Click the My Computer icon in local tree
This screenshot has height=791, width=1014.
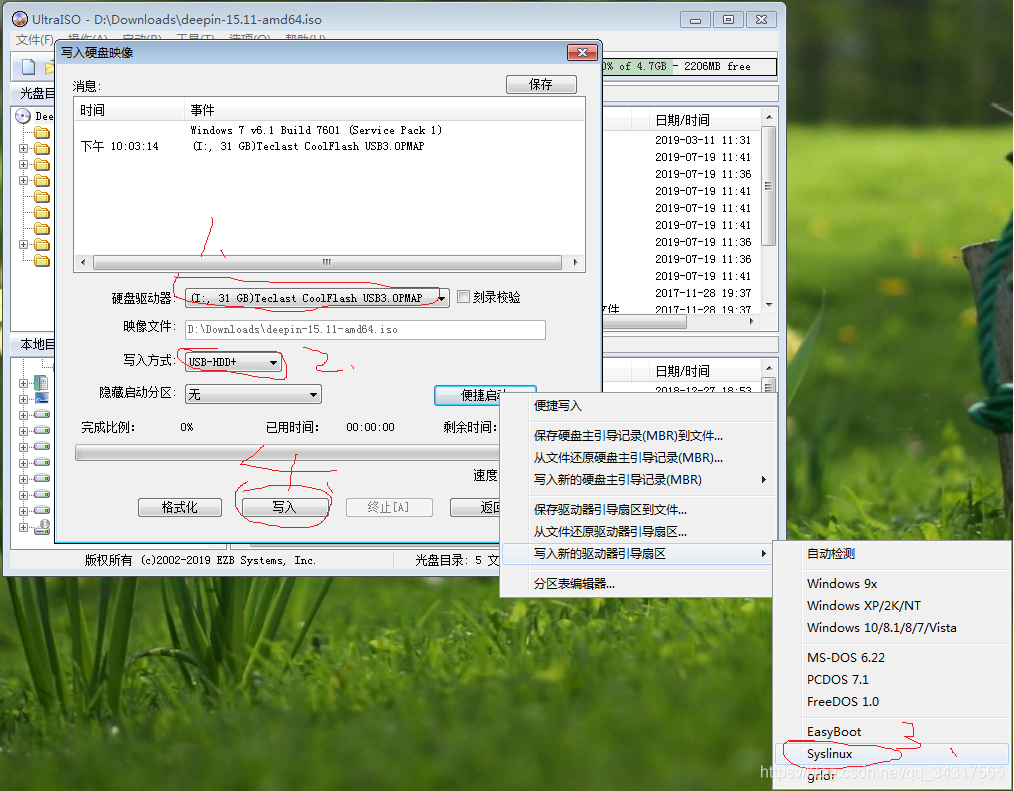pyautogui.click(x=41, y=383)
